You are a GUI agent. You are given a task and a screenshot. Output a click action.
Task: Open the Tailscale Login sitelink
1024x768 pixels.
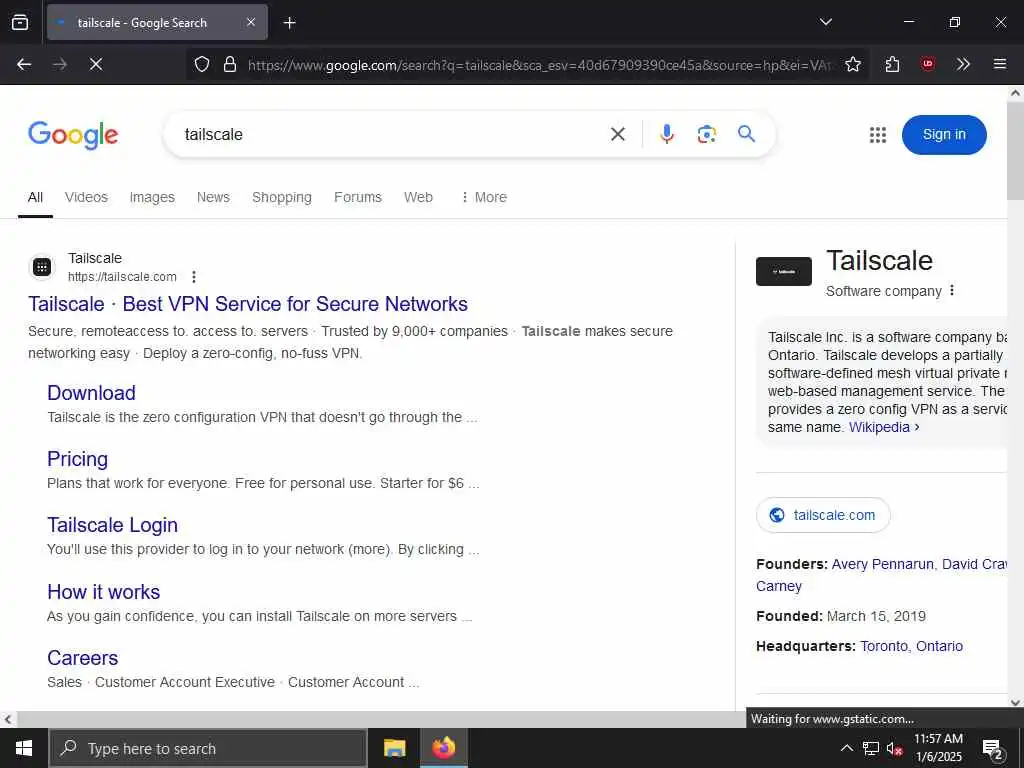tap(112, 525)
